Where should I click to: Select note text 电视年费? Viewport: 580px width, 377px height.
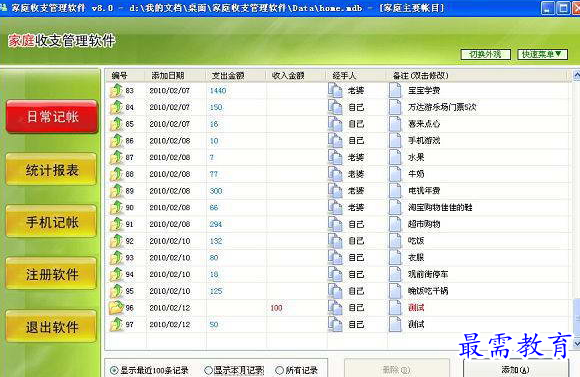(424, 191)
